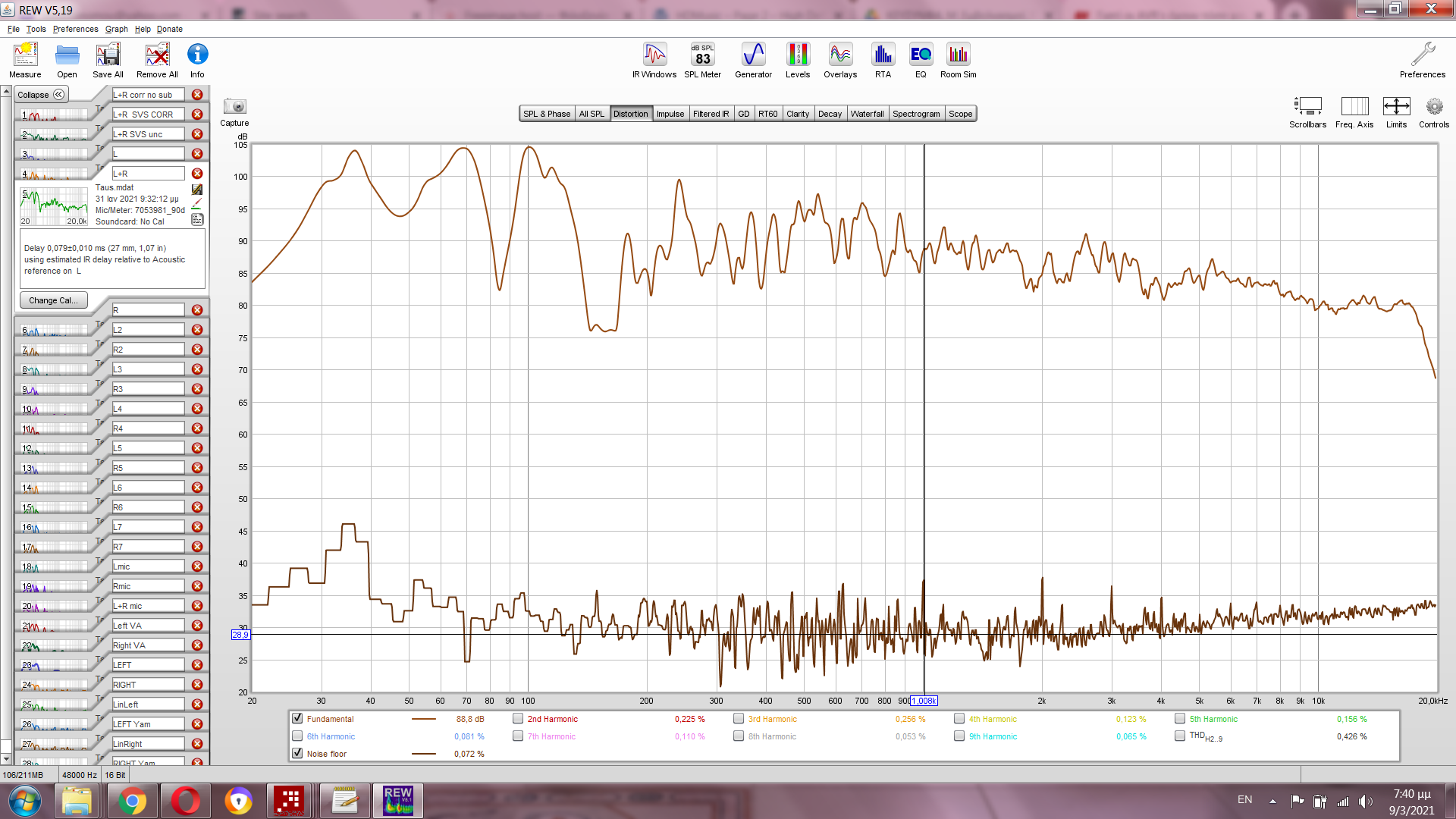Viewport: 1456px width, 819px height.
Task: Collapse the measurements panel
Action: click(42, 95)
